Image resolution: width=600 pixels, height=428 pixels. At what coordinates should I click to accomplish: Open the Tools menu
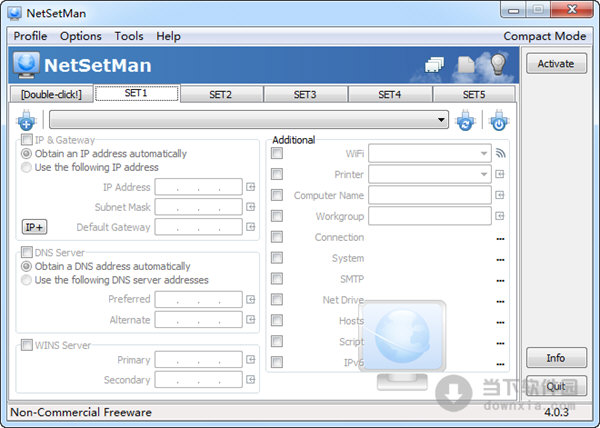[129, 36]
